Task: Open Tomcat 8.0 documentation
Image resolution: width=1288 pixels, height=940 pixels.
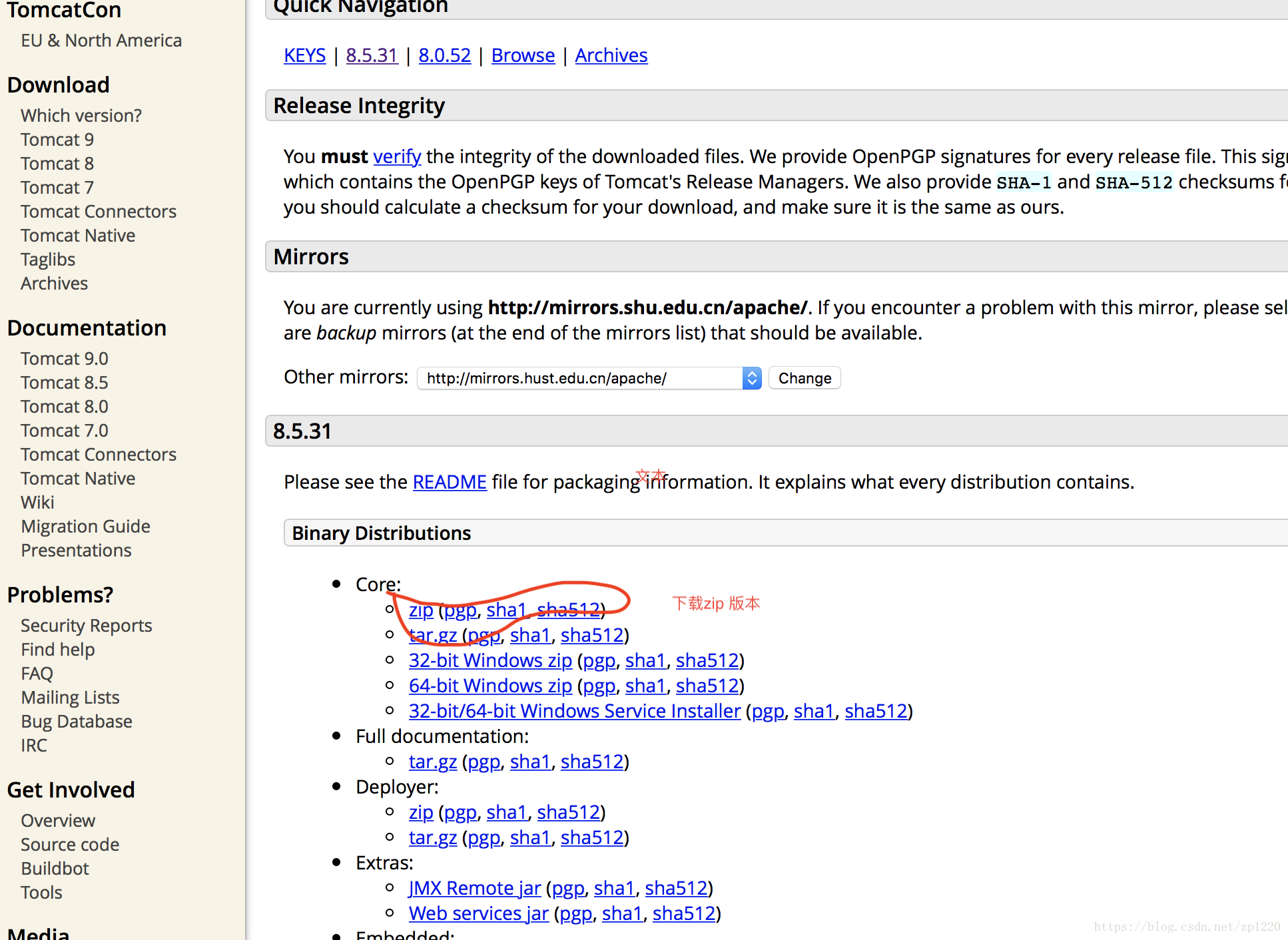Action: pyautogui.click(x=65, y=407)
